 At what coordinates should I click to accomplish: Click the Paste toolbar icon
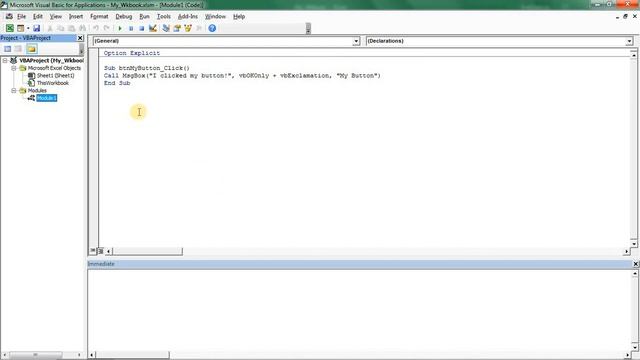[71, 28]
